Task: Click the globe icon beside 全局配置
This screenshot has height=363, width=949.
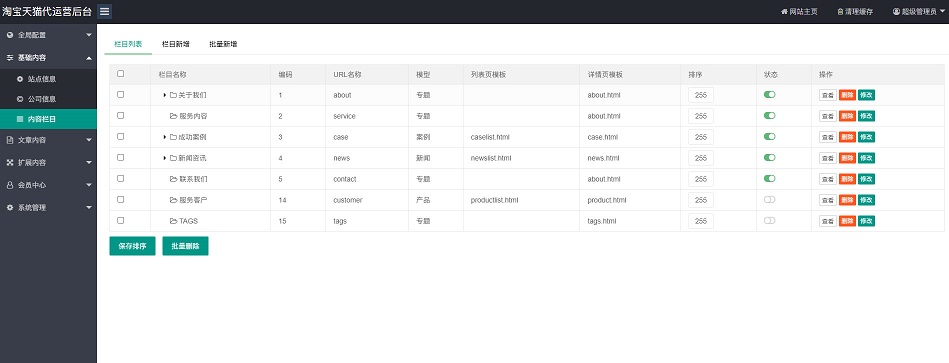Action: tap(10, 35)
